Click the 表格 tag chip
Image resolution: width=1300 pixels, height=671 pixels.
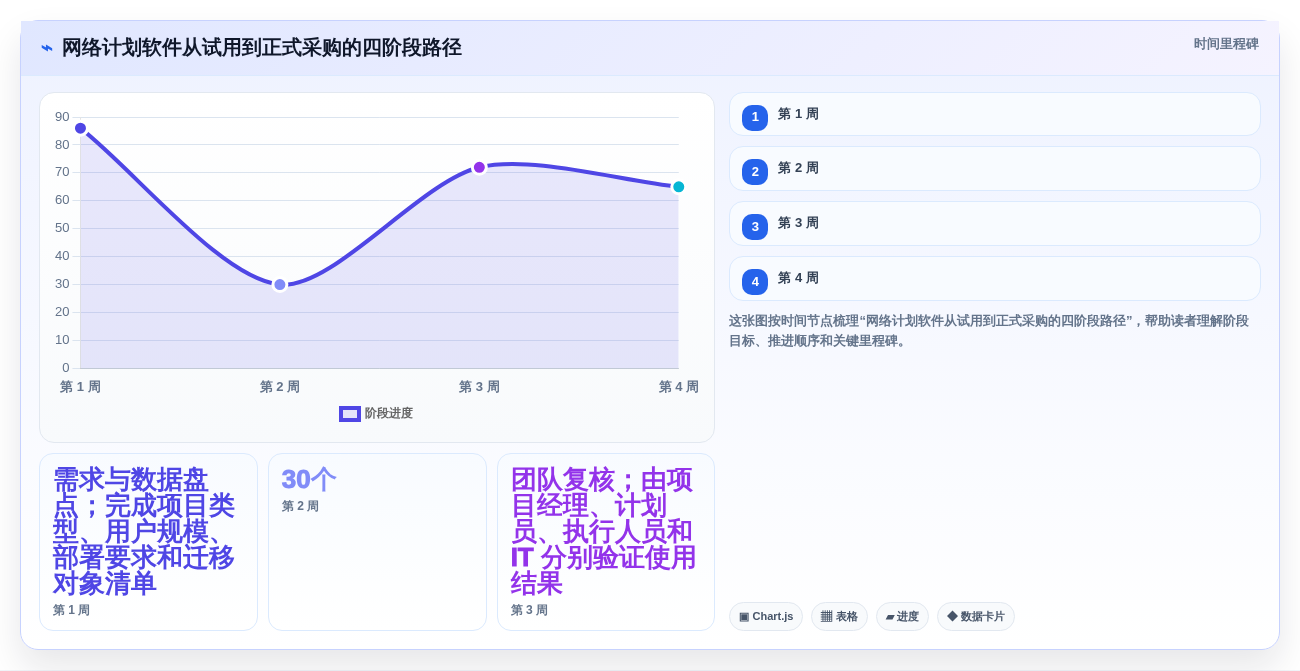pyautogui.click(x=839, y=616)
